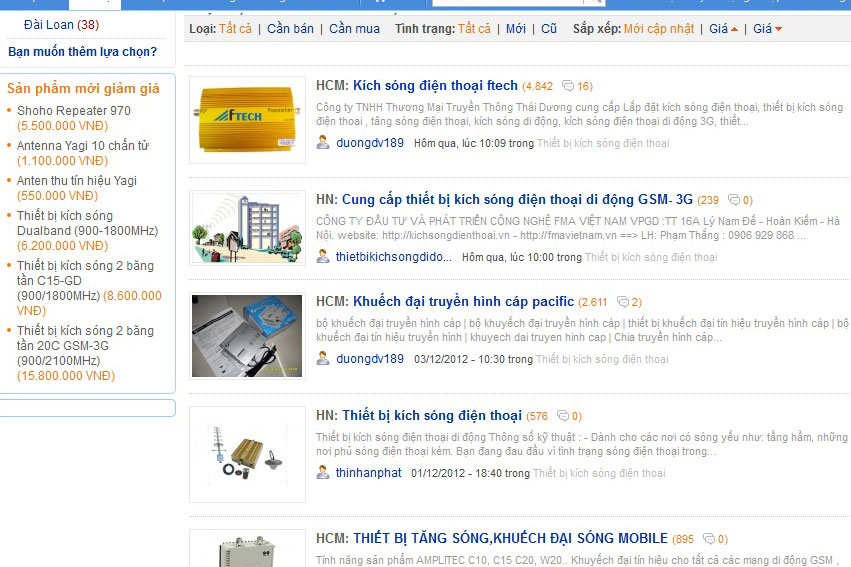Open Bạn muốn thêm lựa chọn link

(82, 52)
